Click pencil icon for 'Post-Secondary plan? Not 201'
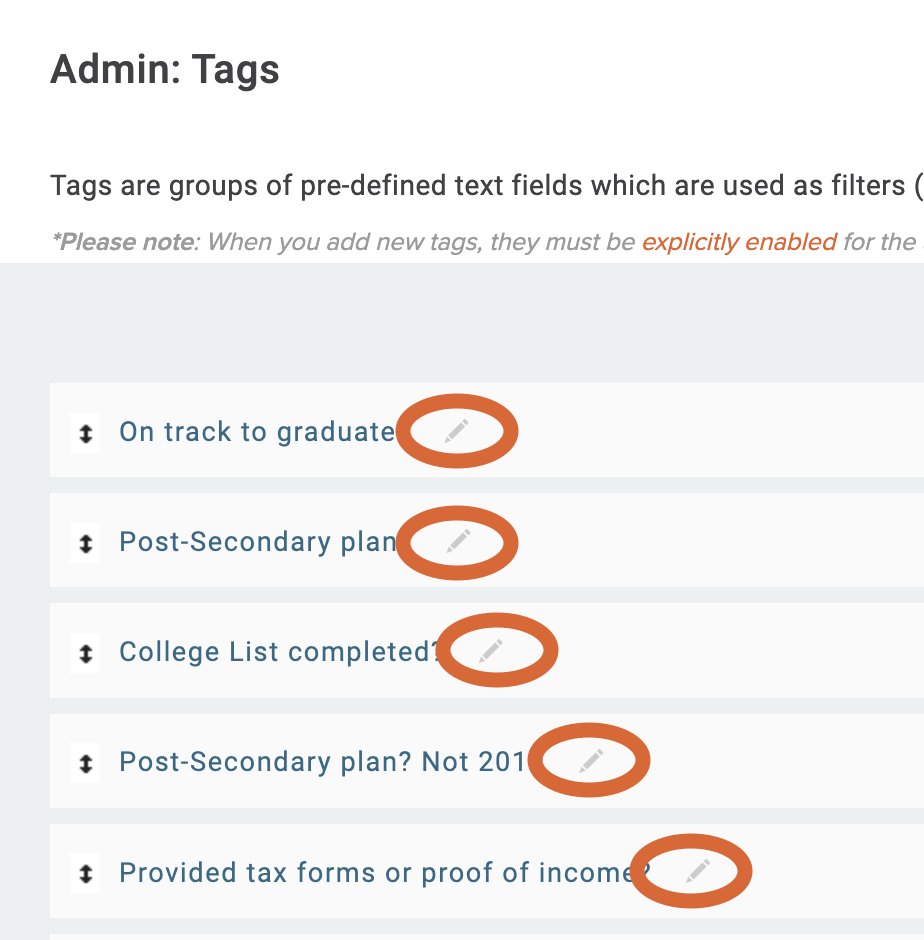The image size is (924, 940). (x=591, y=761)
